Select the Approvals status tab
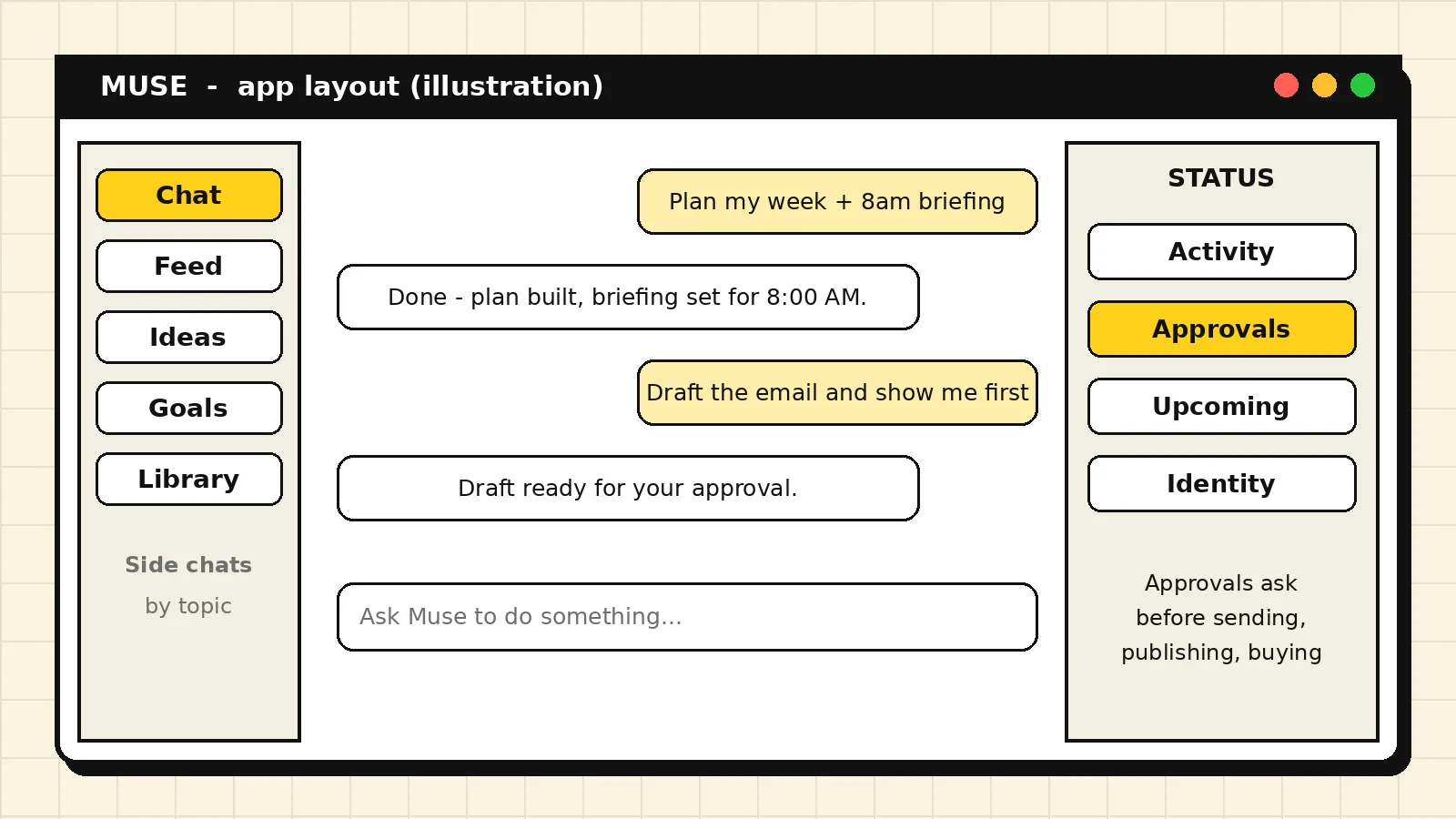Image resolution: width=1456 pixels, height=819 pixels. coord(1222,329)
